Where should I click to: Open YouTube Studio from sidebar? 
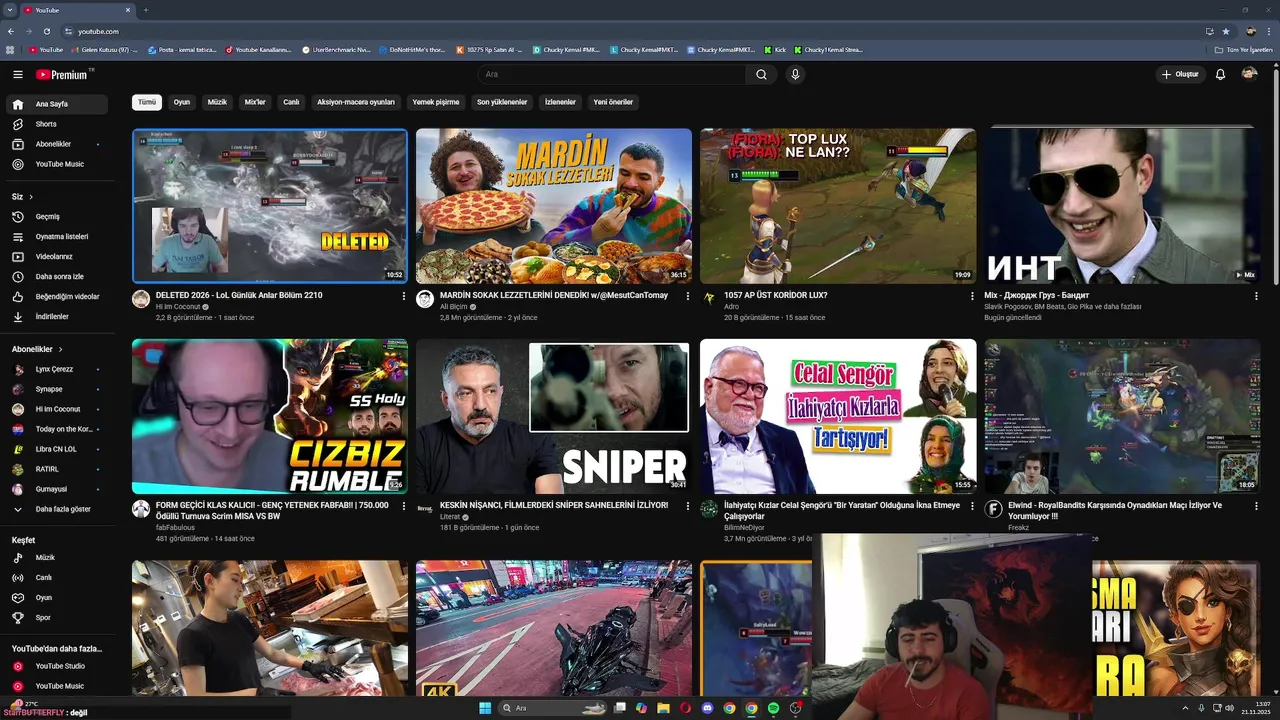coord(57,666)
